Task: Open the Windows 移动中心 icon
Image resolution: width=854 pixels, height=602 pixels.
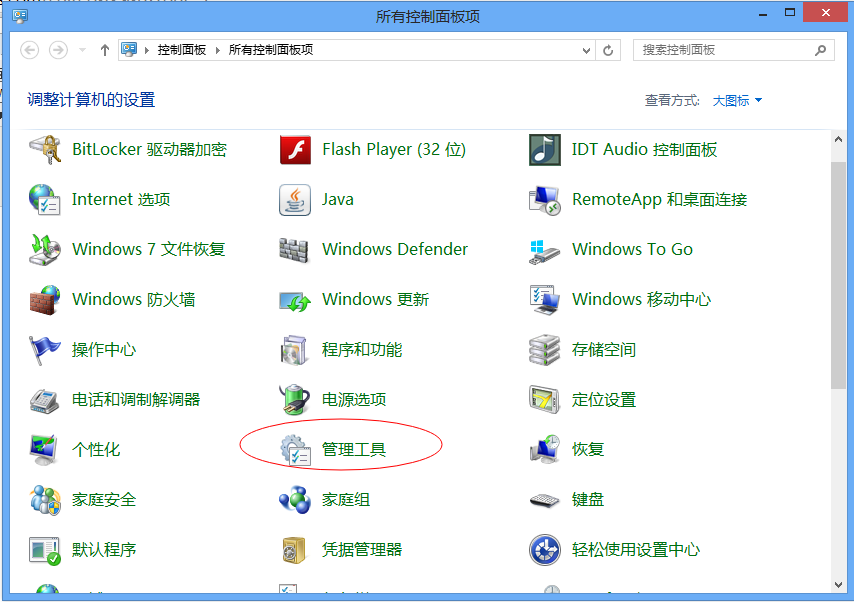Action: (545, 300)
